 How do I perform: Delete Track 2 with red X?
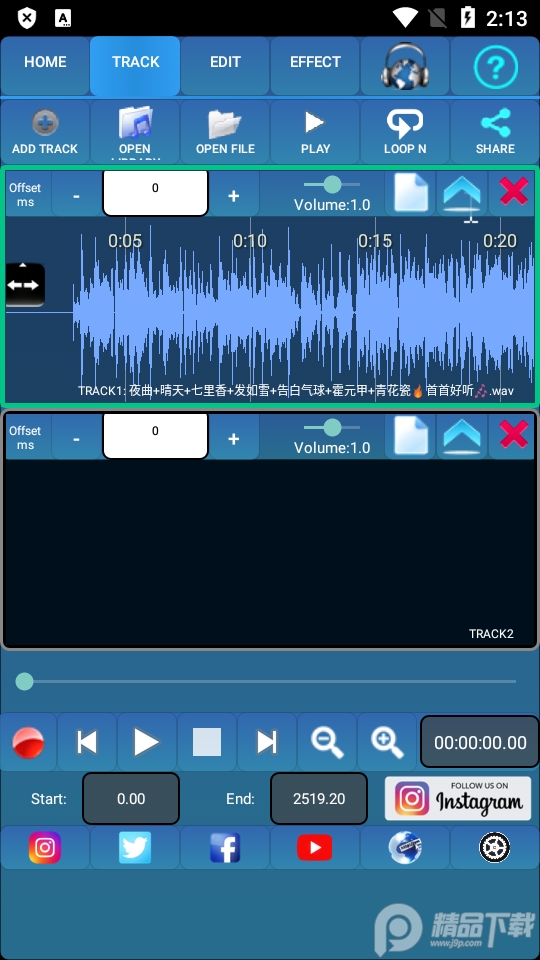point(513,435)
